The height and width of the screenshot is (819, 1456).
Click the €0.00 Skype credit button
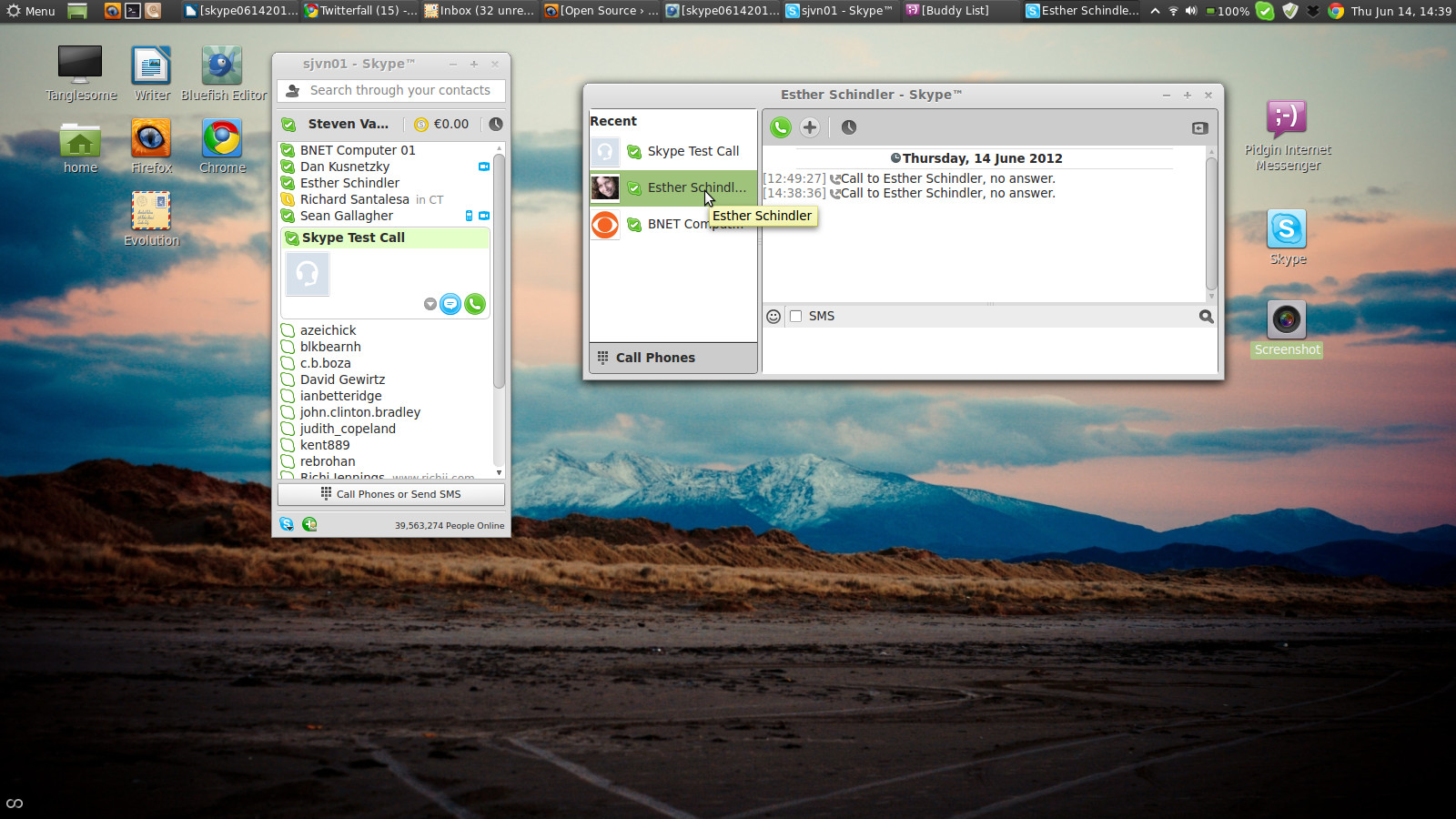coord(442,124)
